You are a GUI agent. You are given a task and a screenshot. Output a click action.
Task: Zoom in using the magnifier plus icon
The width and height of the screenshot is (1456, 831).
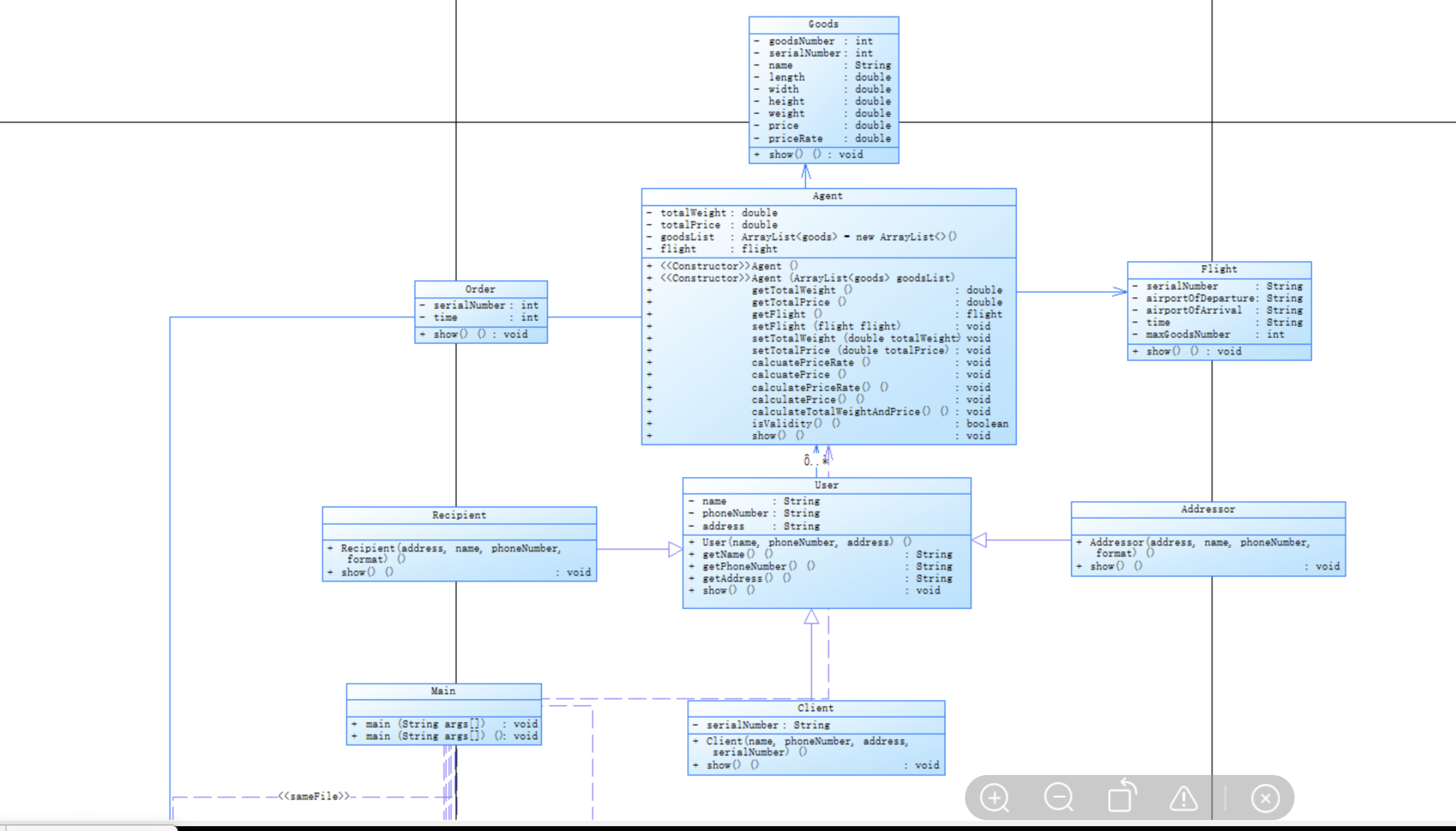click(x=995, y=798)
